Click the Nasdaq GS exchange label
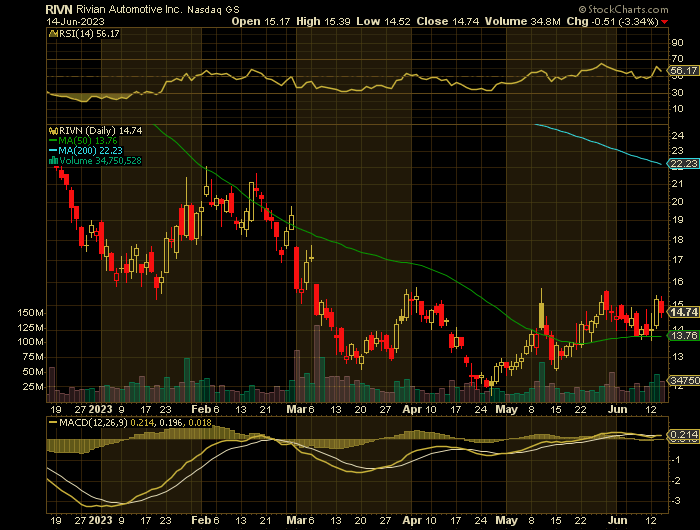Viewport: 700px width, 530px height. [213, 10]
